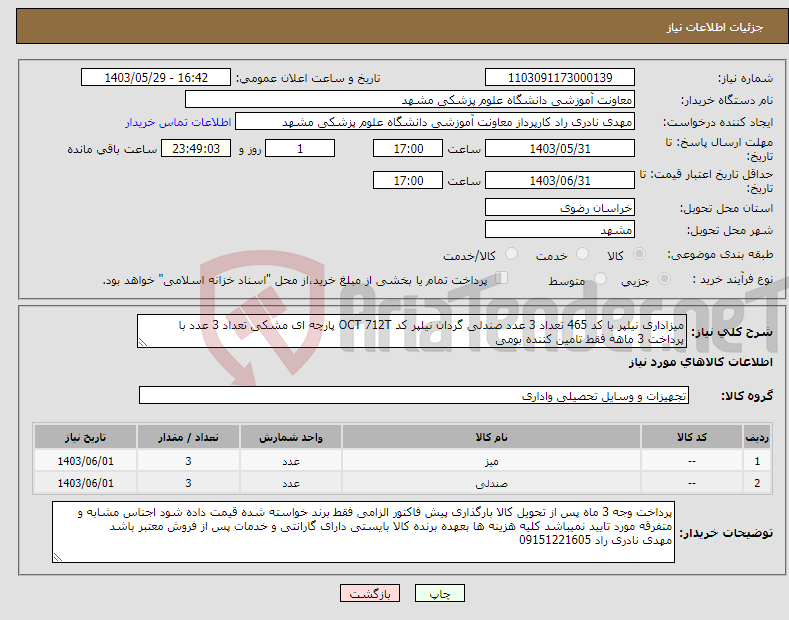Click the شرح کلی نیاز label
789x620 pixels.
[732, 332]
